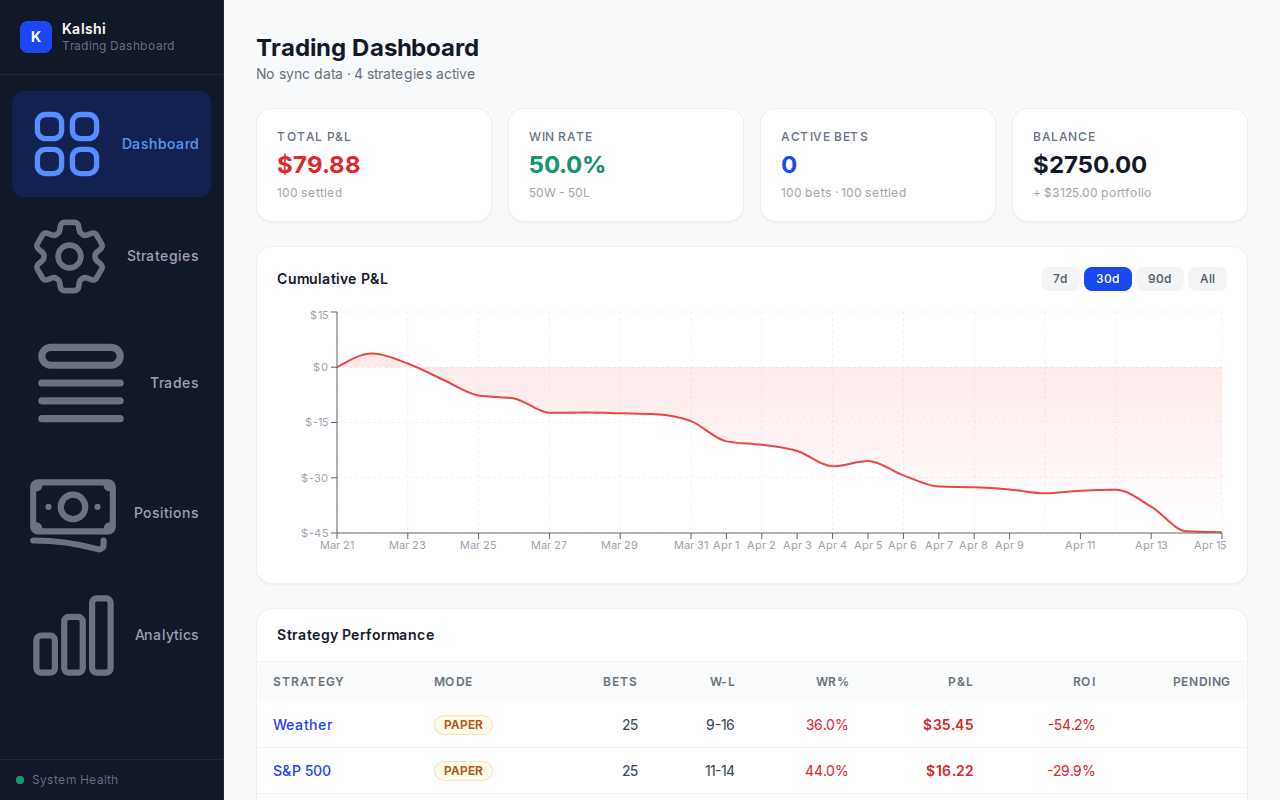Click the PAPER badge in Weather row
Image resolution: width=1280 pixels, height=800 pixels.
tap(463, 725)
